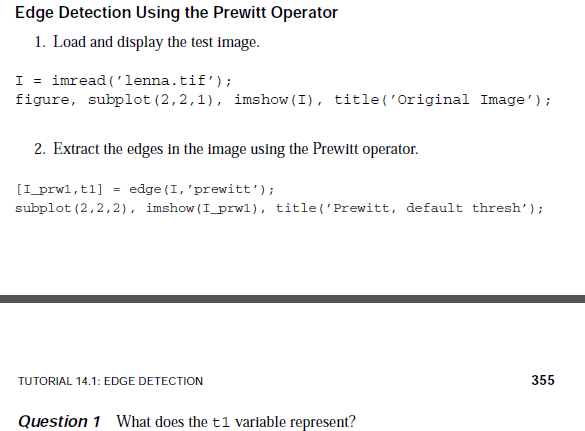Click the 'TUTORIAL 14.1: EDGE DETECTION' footer
Image resolution: width=585 pixels, height=431 pixels.
(x=110, y=381)
